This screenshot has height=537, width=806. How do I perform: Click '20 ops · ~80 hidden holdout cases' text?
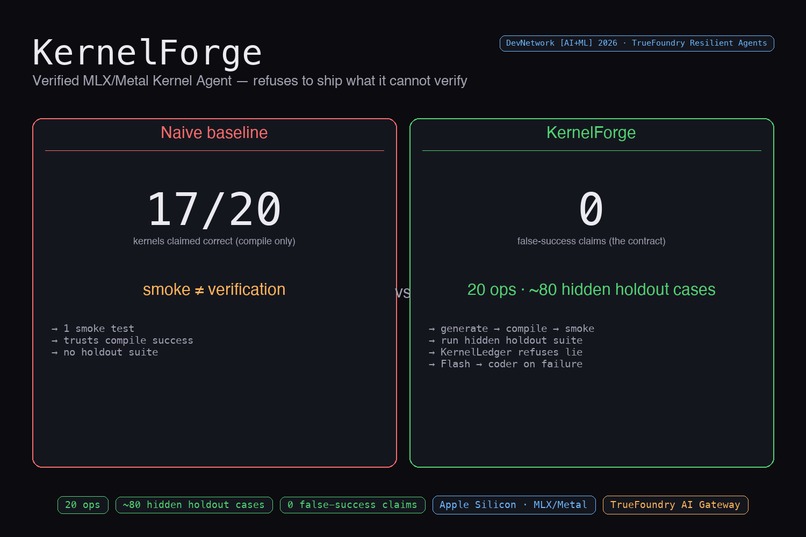click(x=591, y=289)
